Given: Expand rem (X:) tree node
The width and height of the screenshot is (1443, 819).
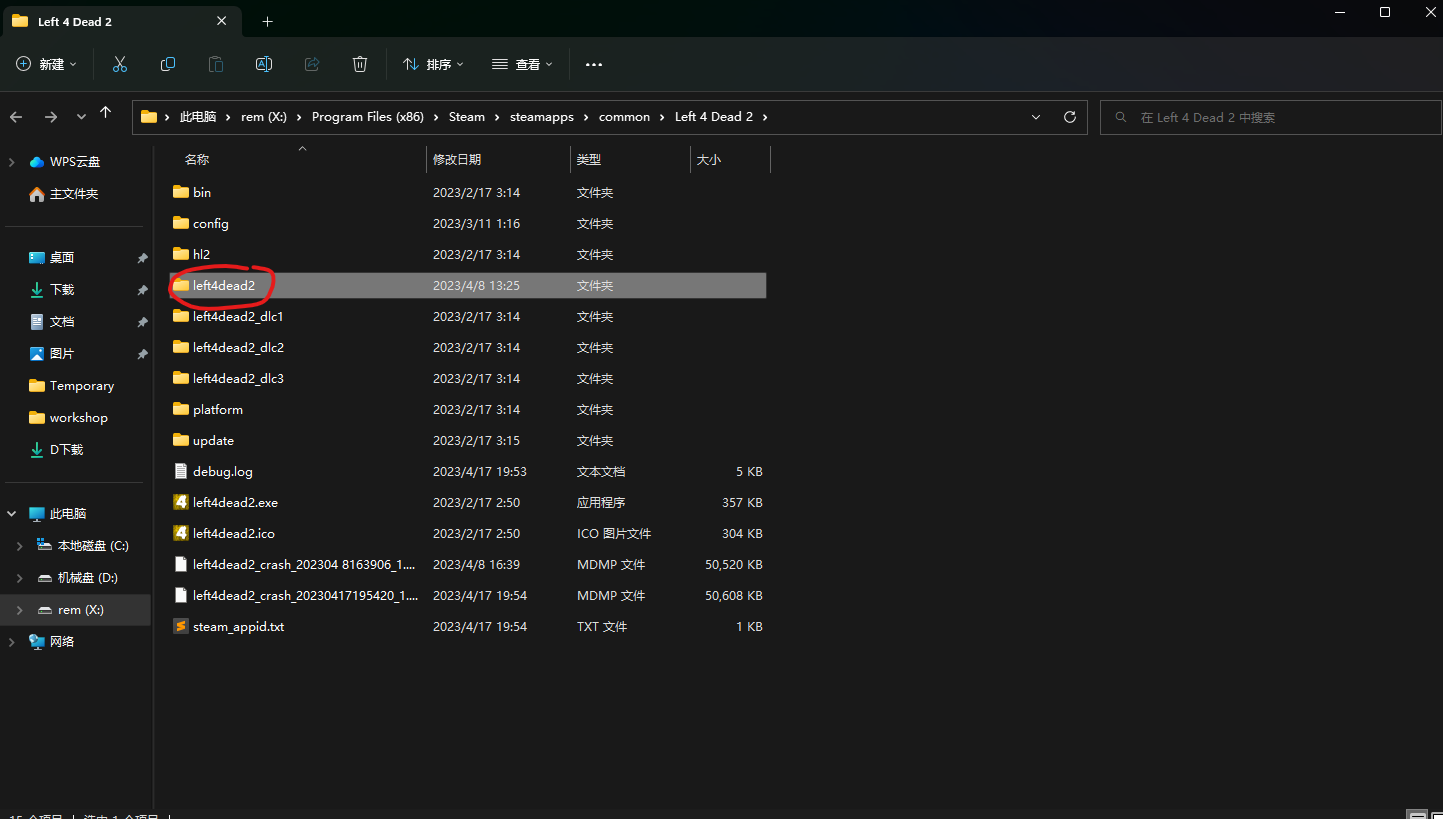Looking at the screenshot, I should click(20, 610).
